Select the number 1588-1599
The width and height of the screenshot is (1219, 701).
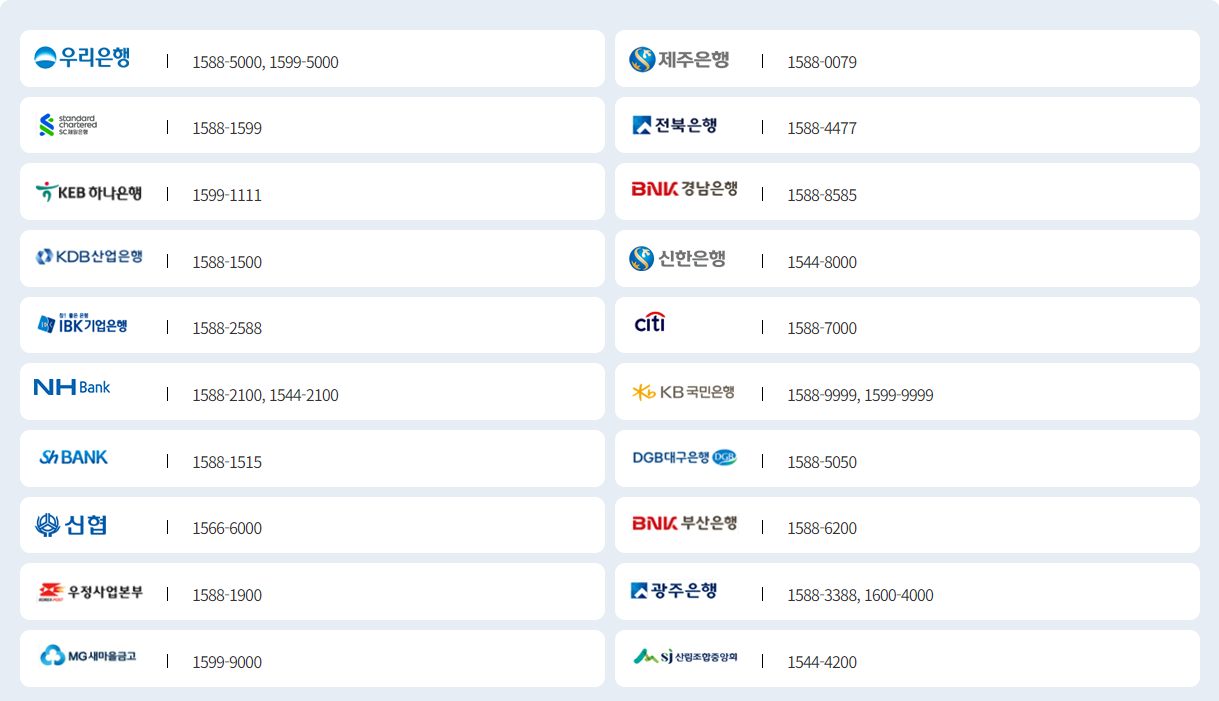click(227, 128)
